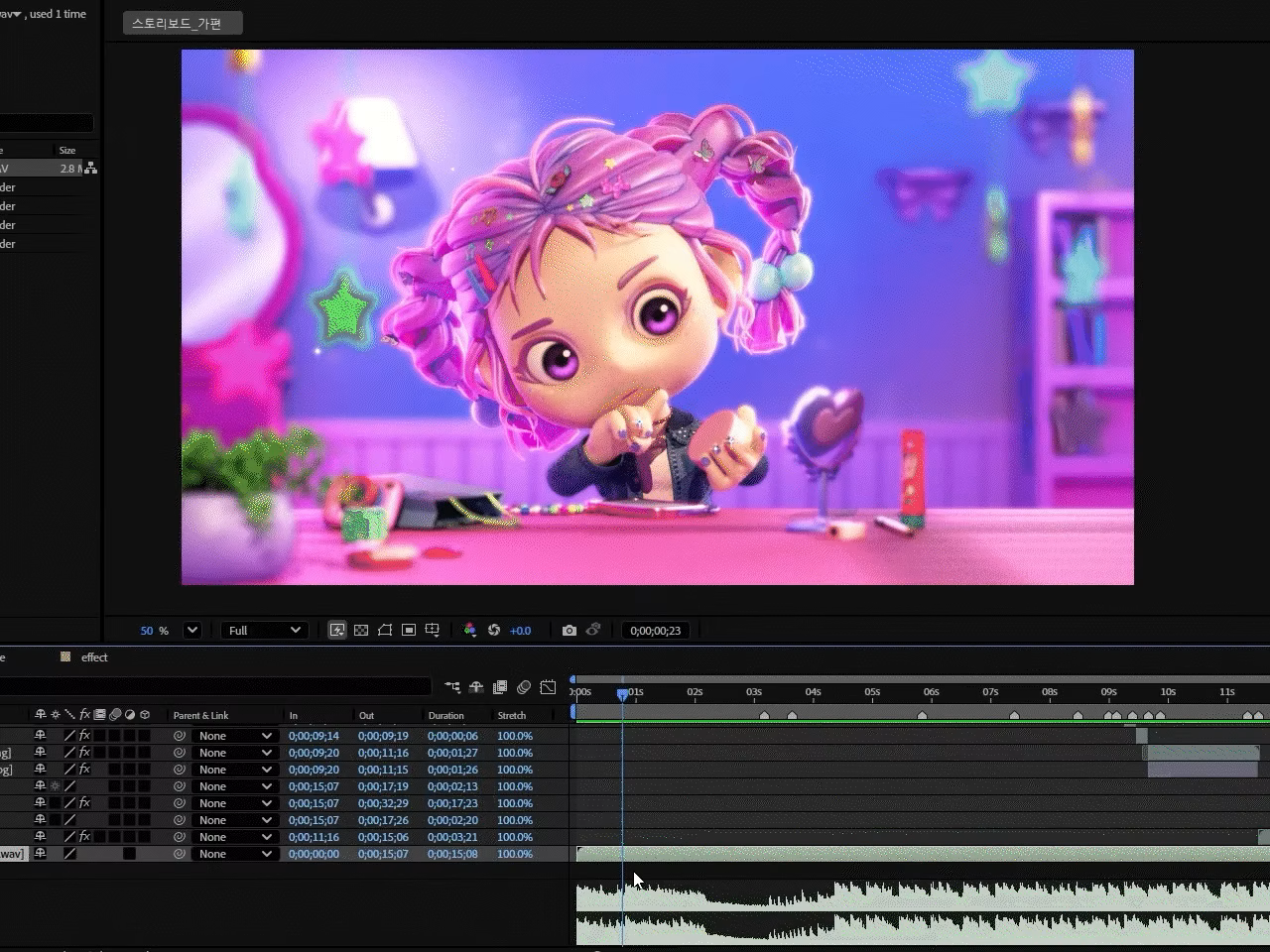Open parent dropdown for layer ending 0;00;32;29

(x=234, y=803)
